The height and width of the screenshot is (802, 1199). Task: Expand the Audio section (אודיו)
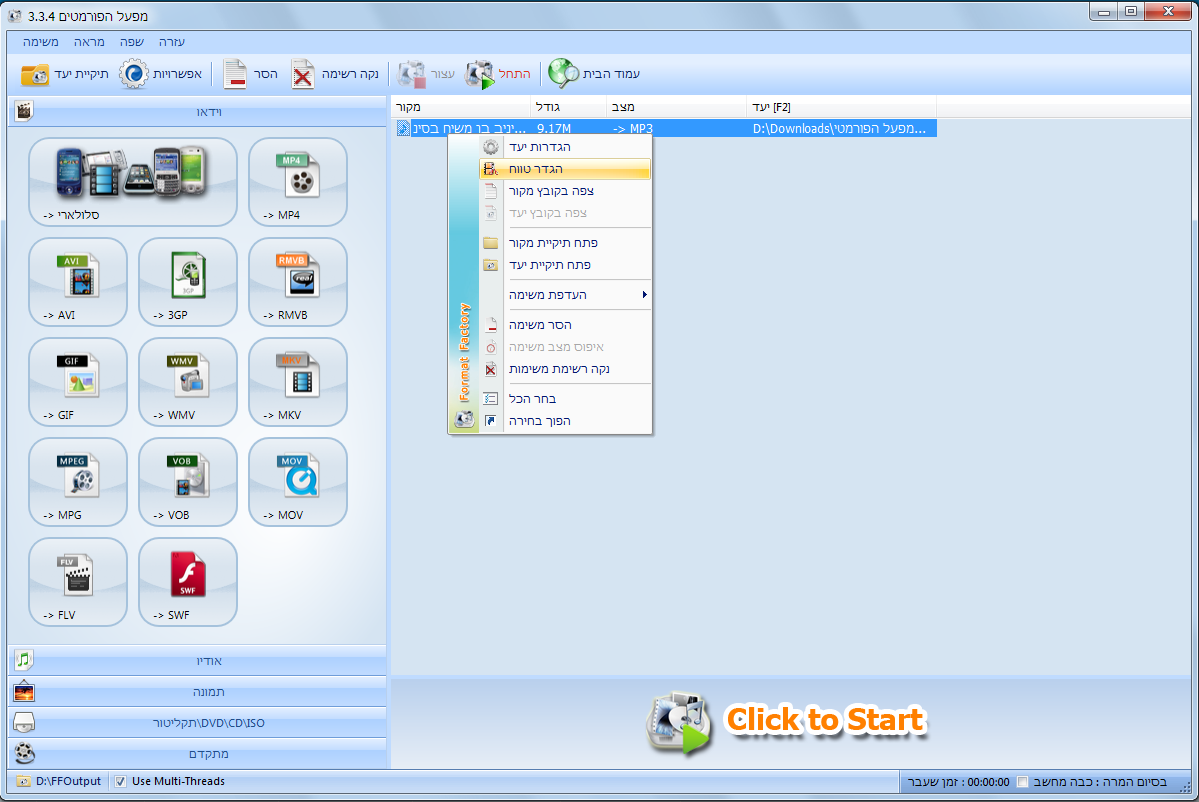pyautogui.click(x=198, y=661)
